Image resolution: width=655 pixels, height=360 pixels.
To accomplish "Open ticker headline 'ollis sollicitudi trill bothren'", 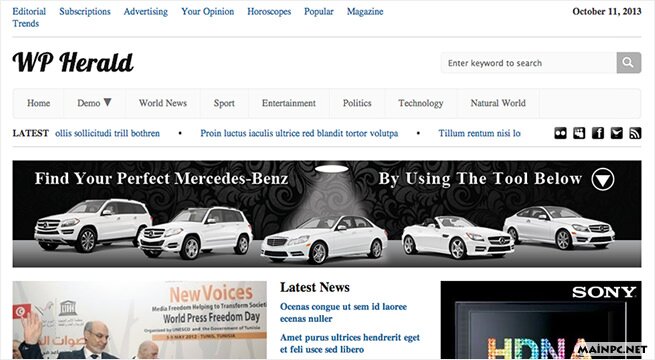I will (107, 133).
